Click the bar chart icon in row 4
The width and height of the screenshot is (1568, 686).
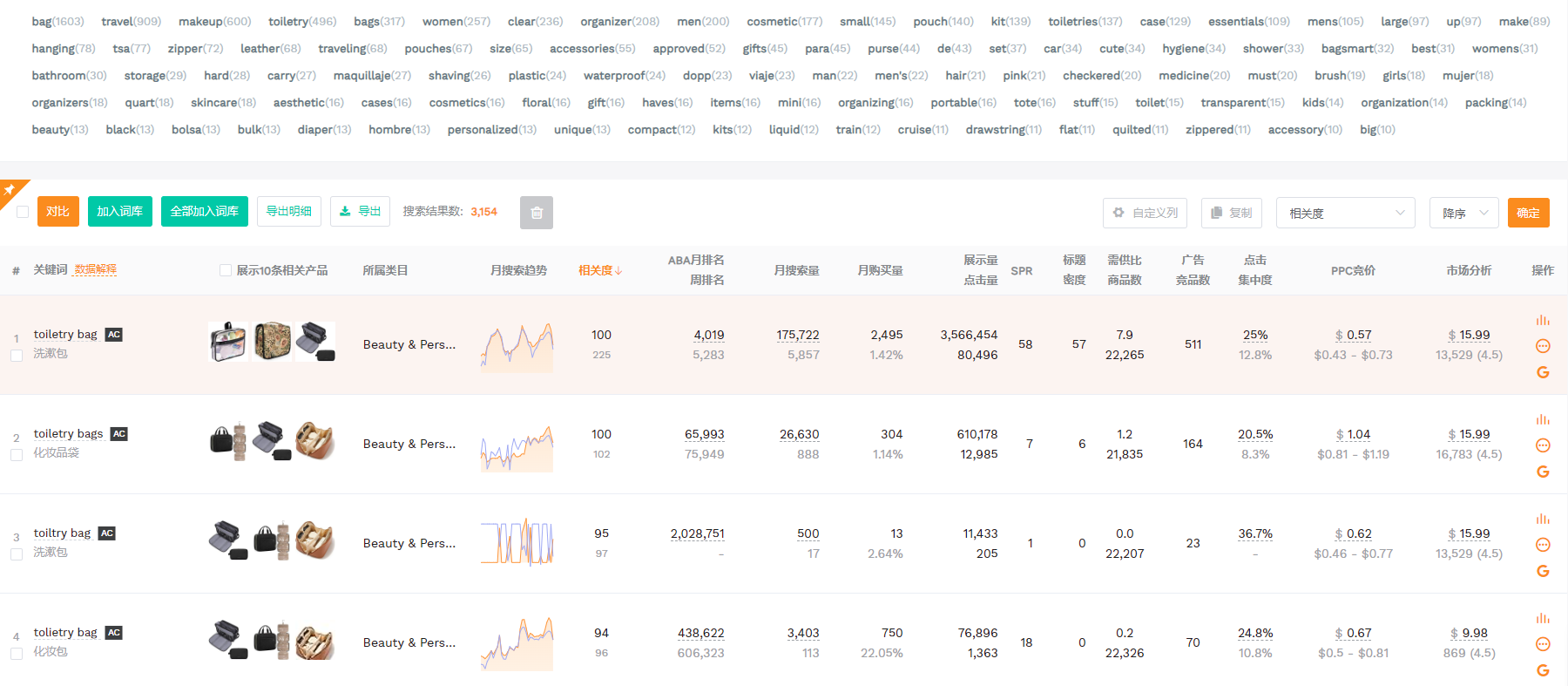(1543, 619)
